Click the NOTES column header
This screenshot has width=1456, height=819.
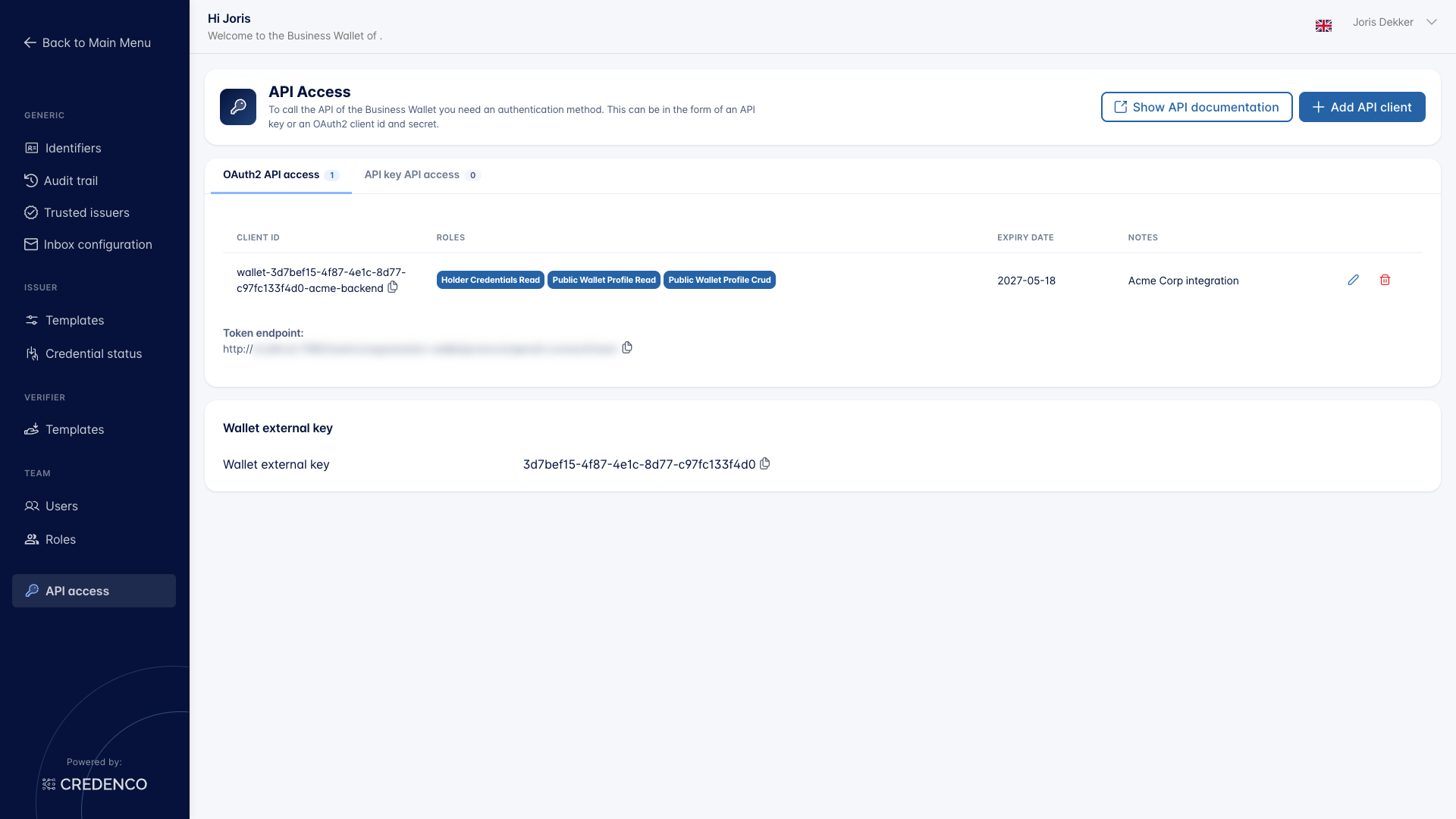pos(1143,237)
